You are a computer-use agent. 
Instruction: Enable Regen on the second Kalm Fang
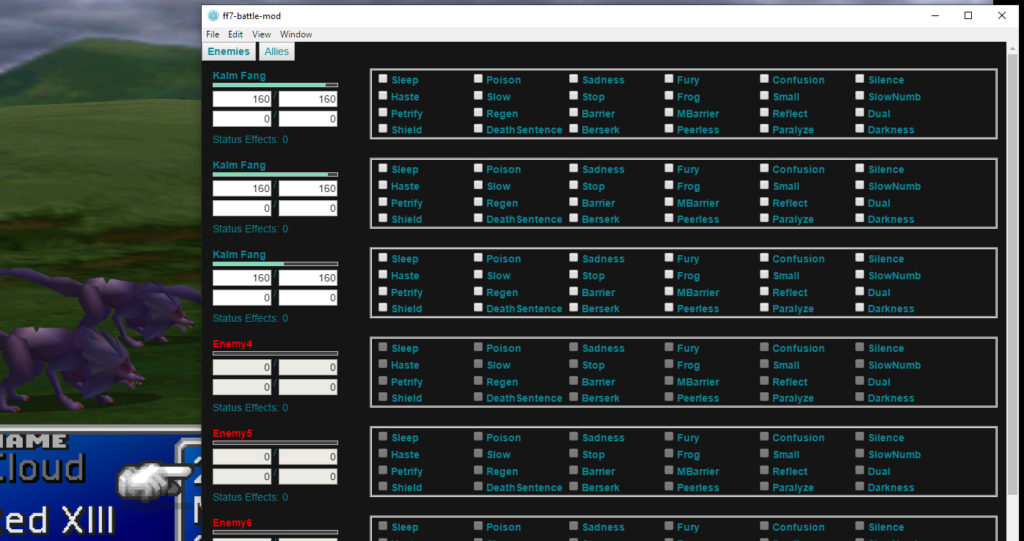[x=478, y=202]
